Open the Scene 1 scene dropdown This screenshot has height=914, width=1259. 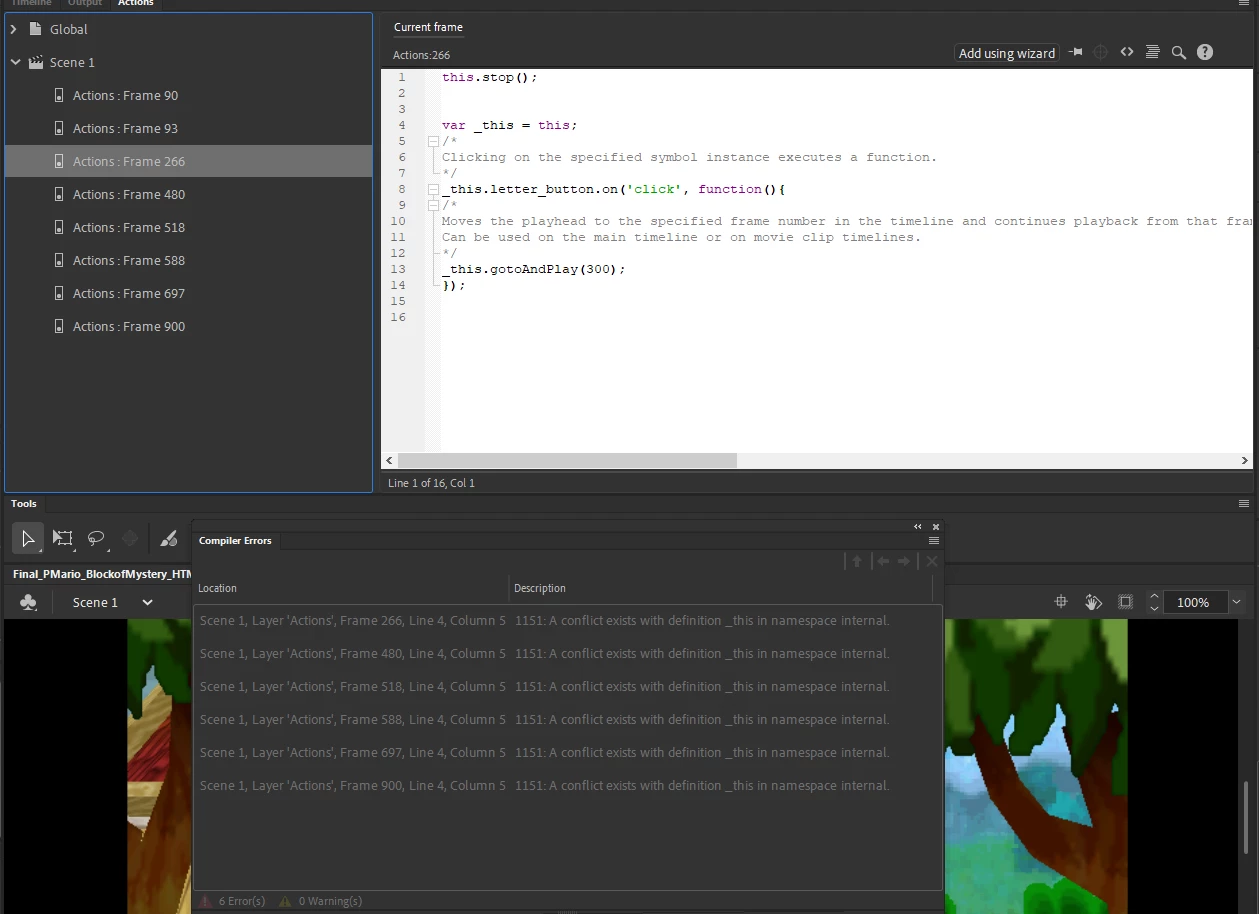[148, 602]
